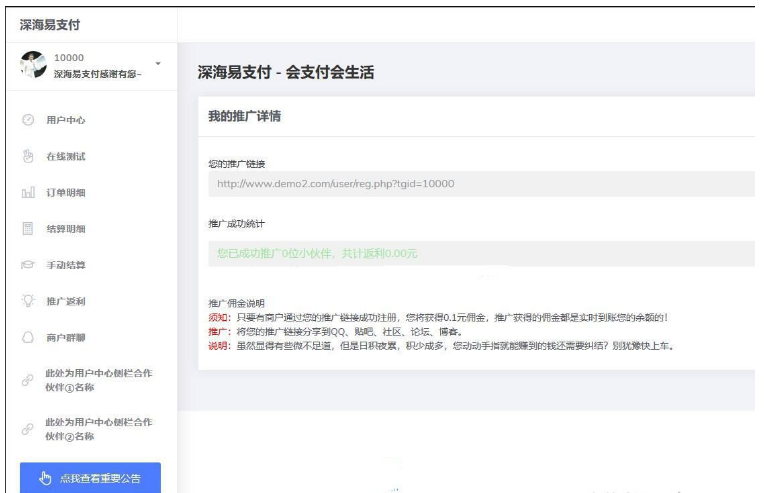Open the 手动结算 sidebar entry
Image resolution: width=783 pixels, height=493 pixels.
pos(66,265)
